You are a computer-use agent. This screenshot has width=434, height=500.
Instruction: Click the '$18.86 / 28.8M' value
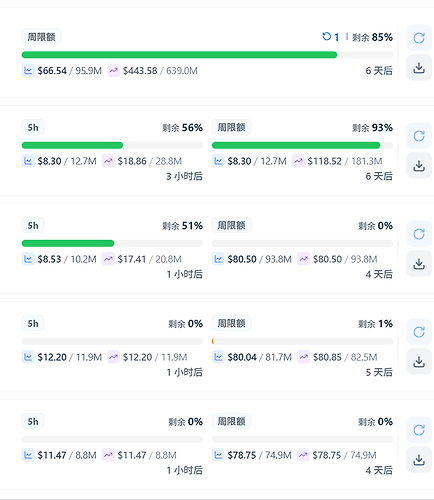tap(150, 161)
